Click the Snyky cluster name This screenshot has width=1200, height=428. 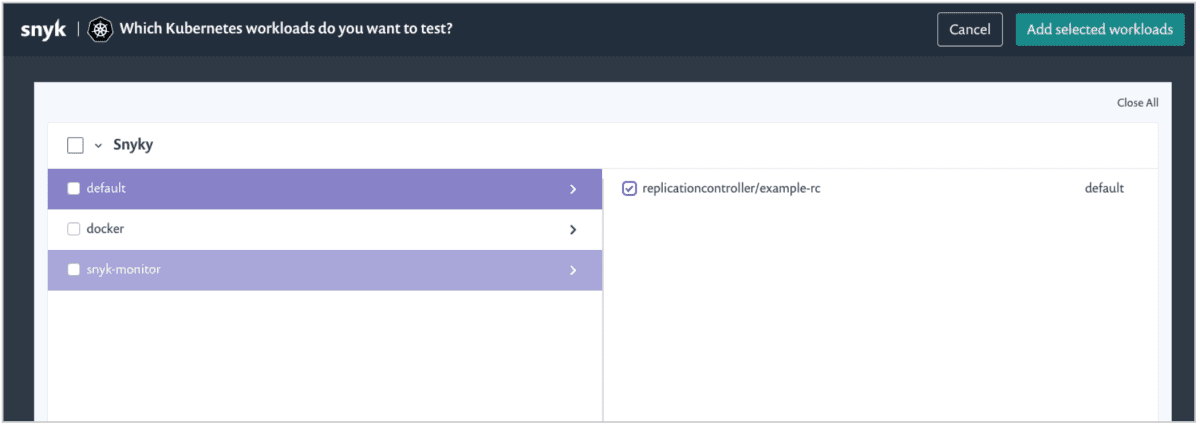click(x=133, y=146)
